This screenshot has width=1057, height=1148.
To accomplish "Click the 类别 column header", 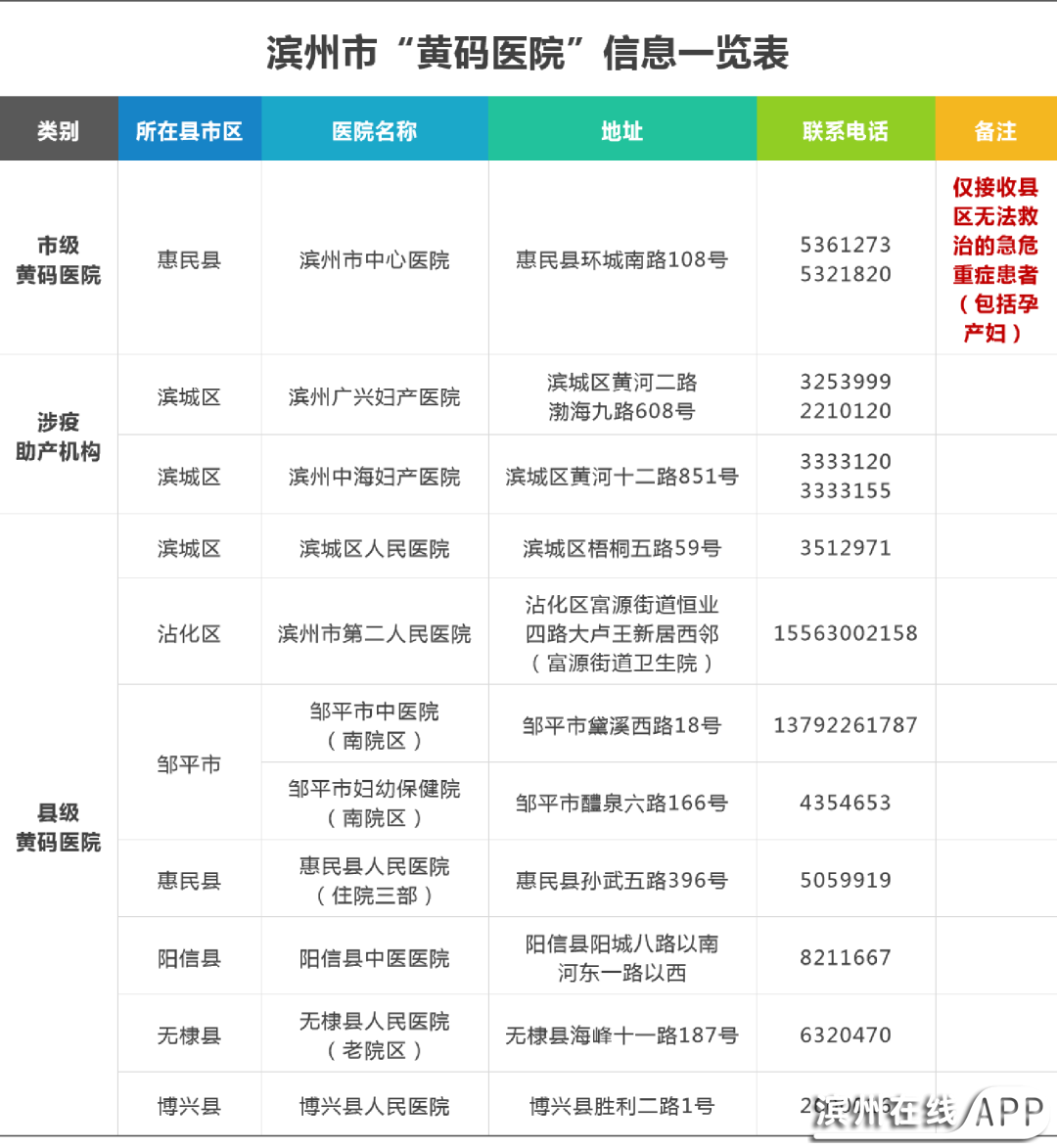I will 58,130.
